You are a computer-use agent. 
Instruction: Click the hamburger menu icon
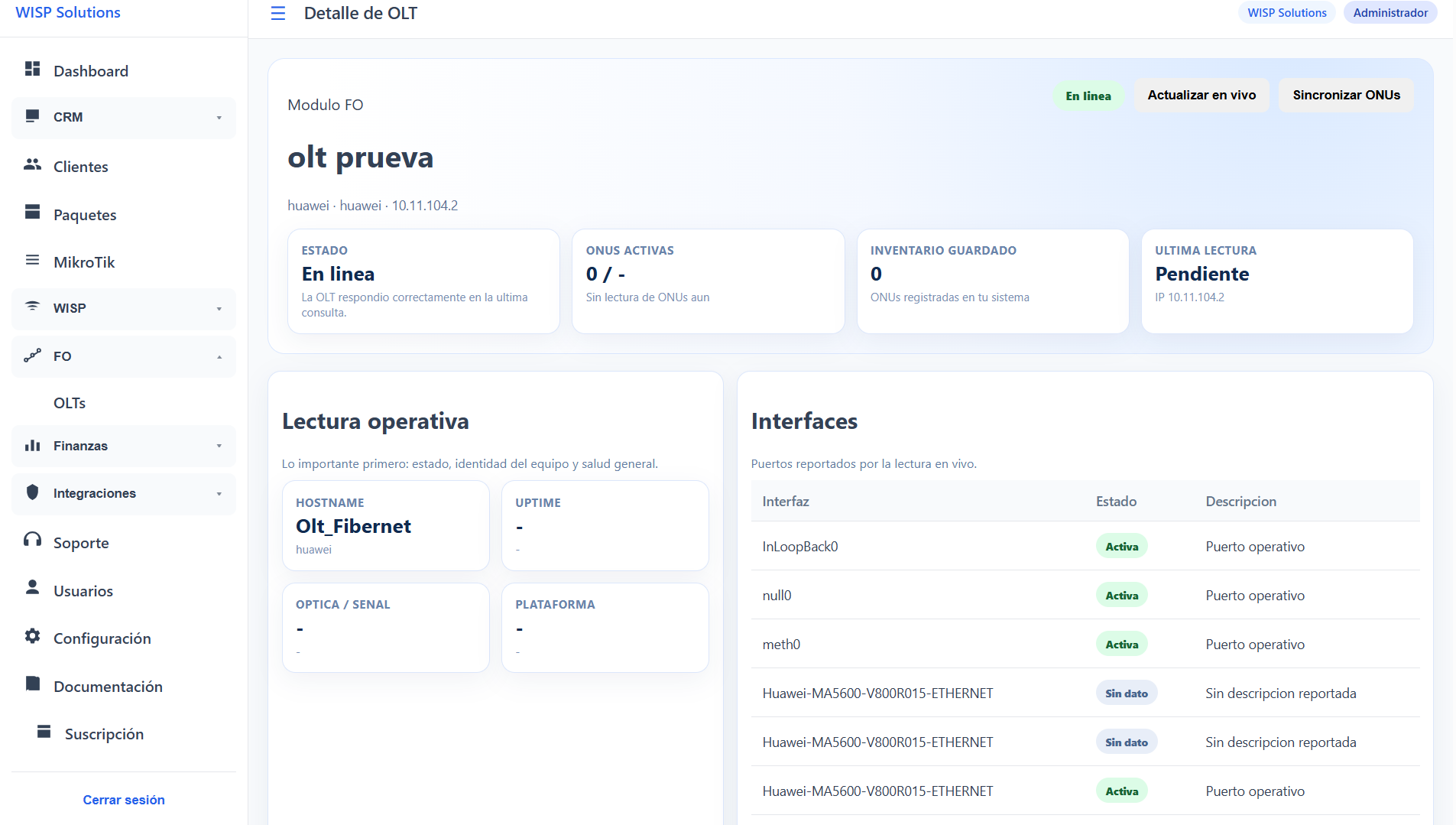tap(278, 13)
